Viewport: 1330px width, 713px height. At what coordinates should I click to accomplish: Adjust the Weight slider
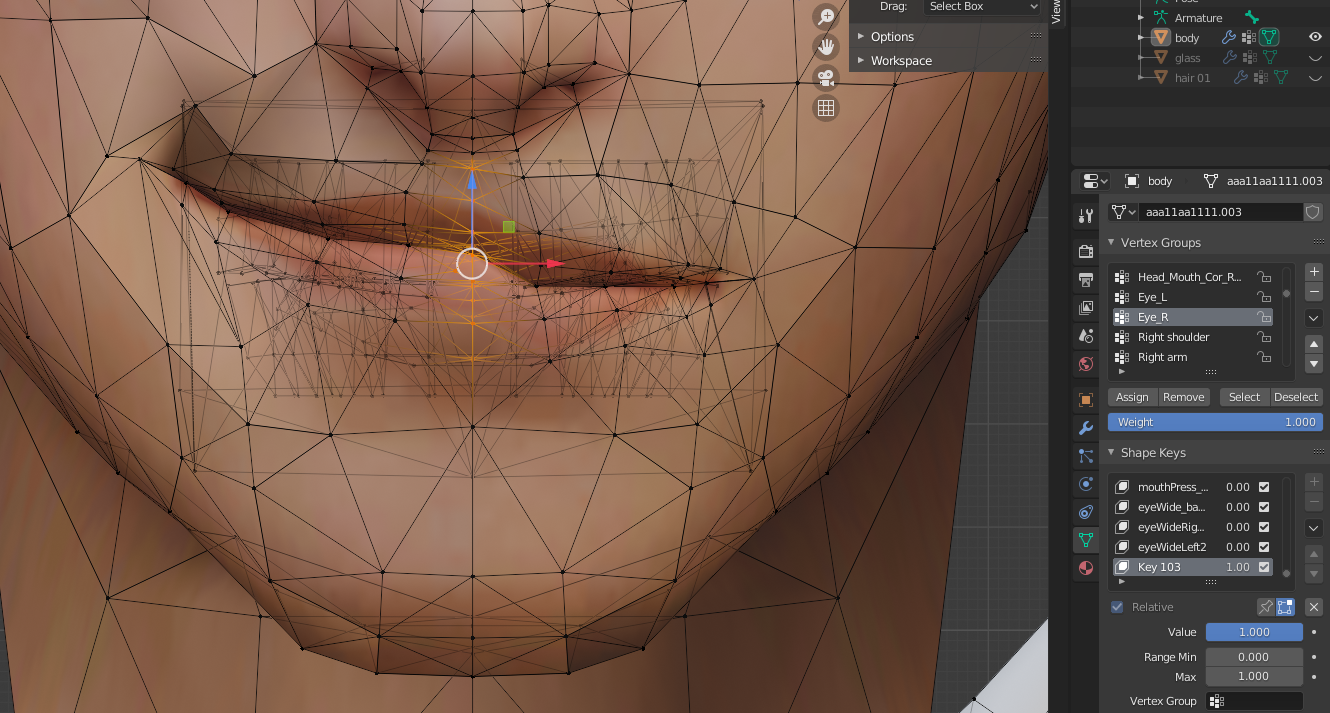click(x=1215, y=422)
